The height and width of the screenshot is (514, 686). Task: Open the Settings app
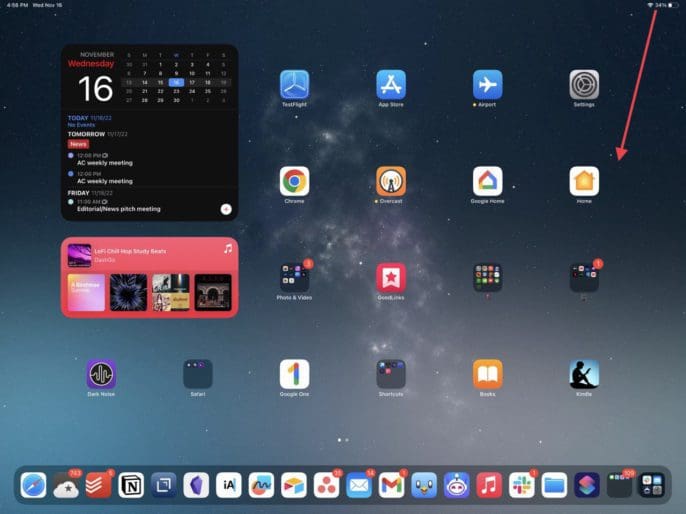click(584, 84)
